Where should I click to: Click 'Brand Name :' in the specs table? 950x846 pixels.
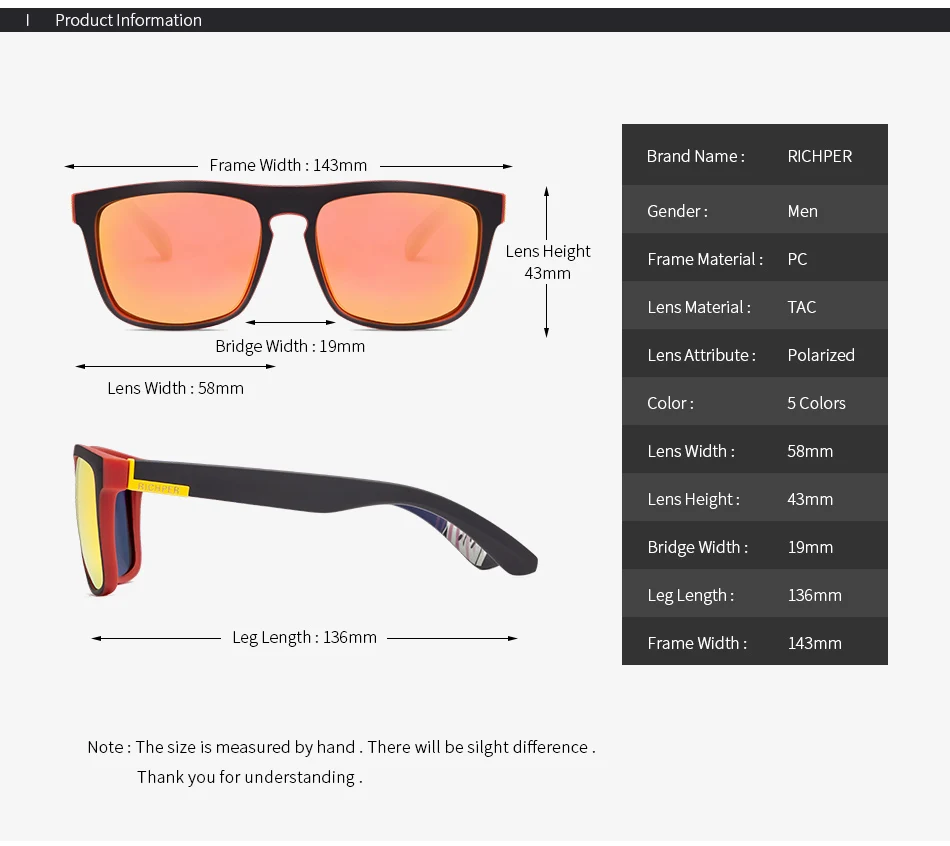[696, 156]
